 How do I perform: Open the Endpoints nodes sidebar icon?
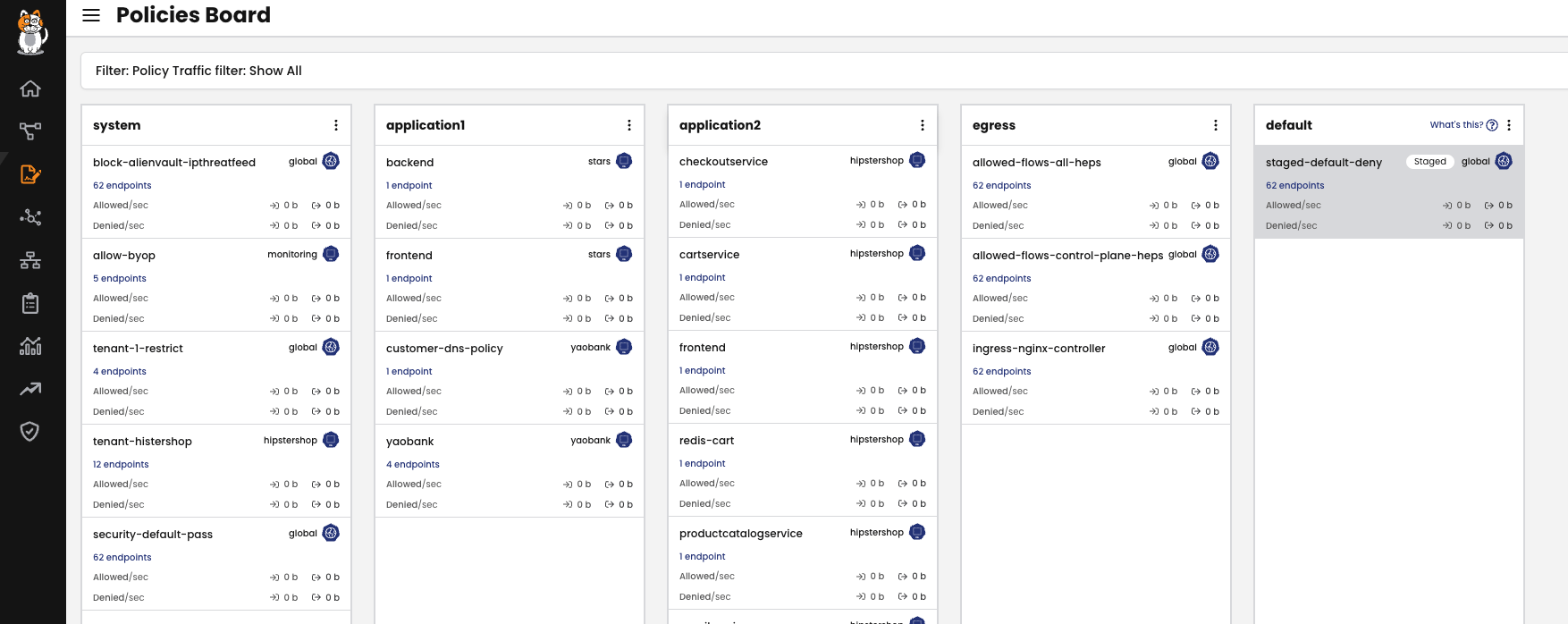(30, 217)
